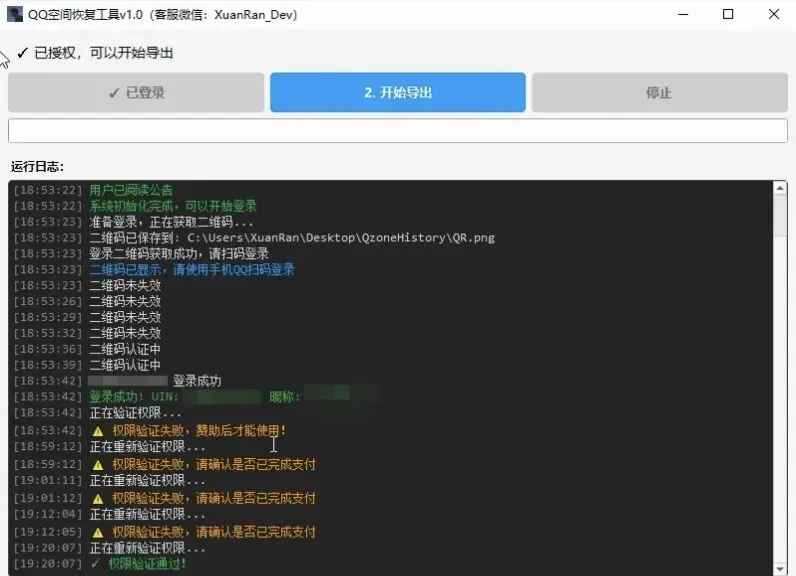Click log line 用户已阅读公告
The image size is (796, 576).
click(131, 190)
